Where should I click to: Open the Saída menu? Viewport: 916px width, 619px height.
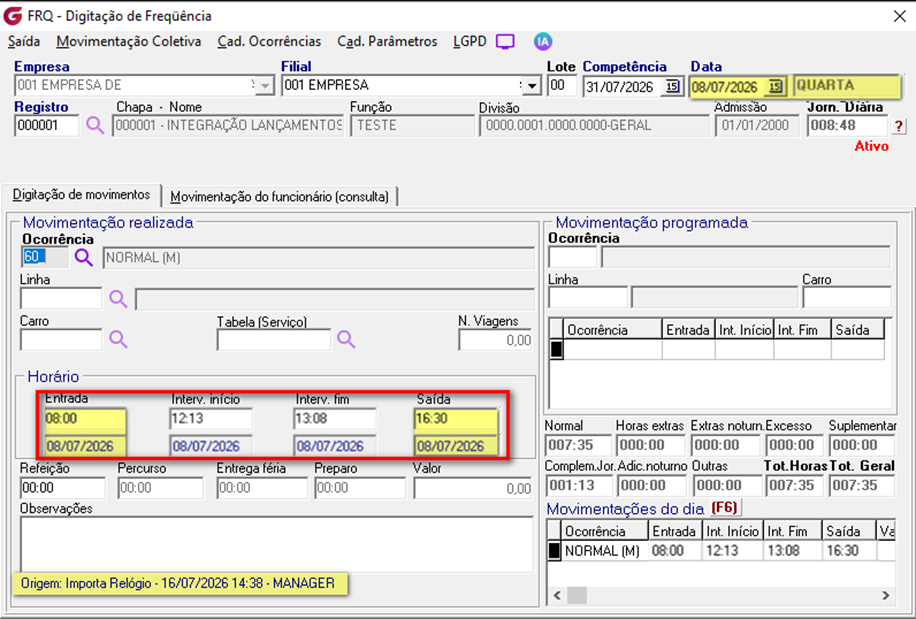pos(24,41)
